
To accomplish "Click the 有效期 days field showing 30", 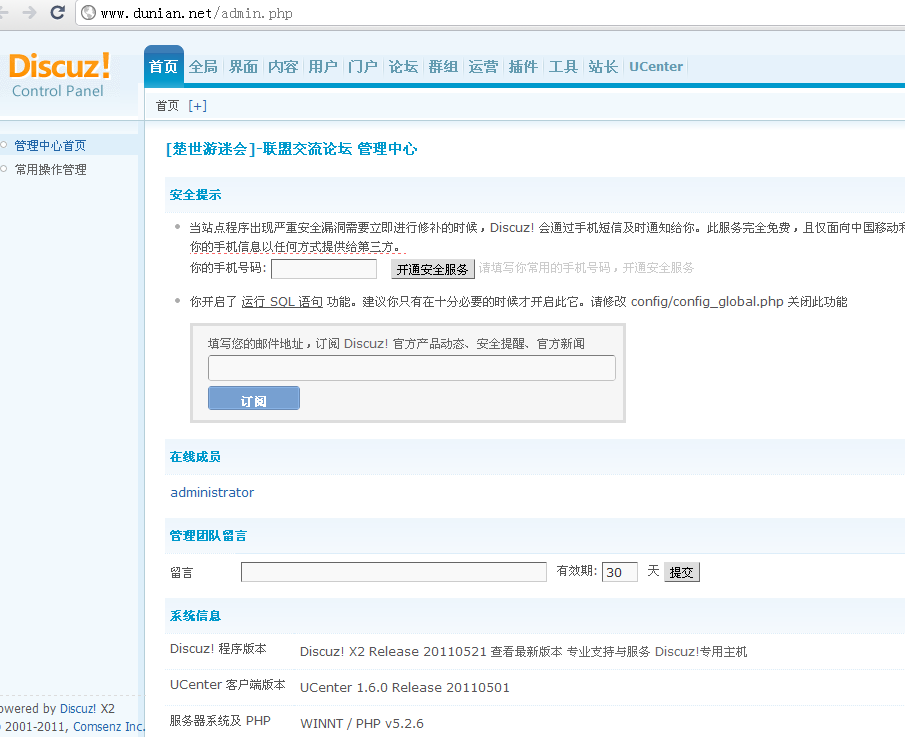I will point(620,572).
